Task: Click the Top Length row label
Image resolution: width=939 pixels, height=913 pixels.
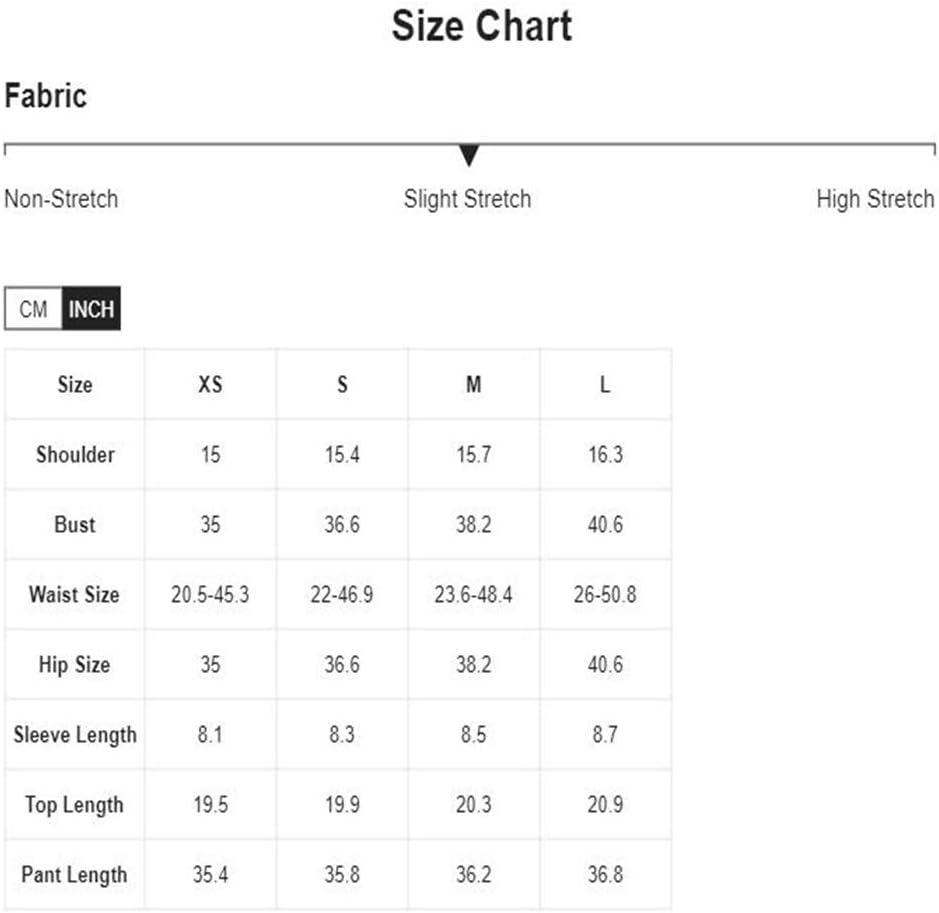Action: [74, 805]
